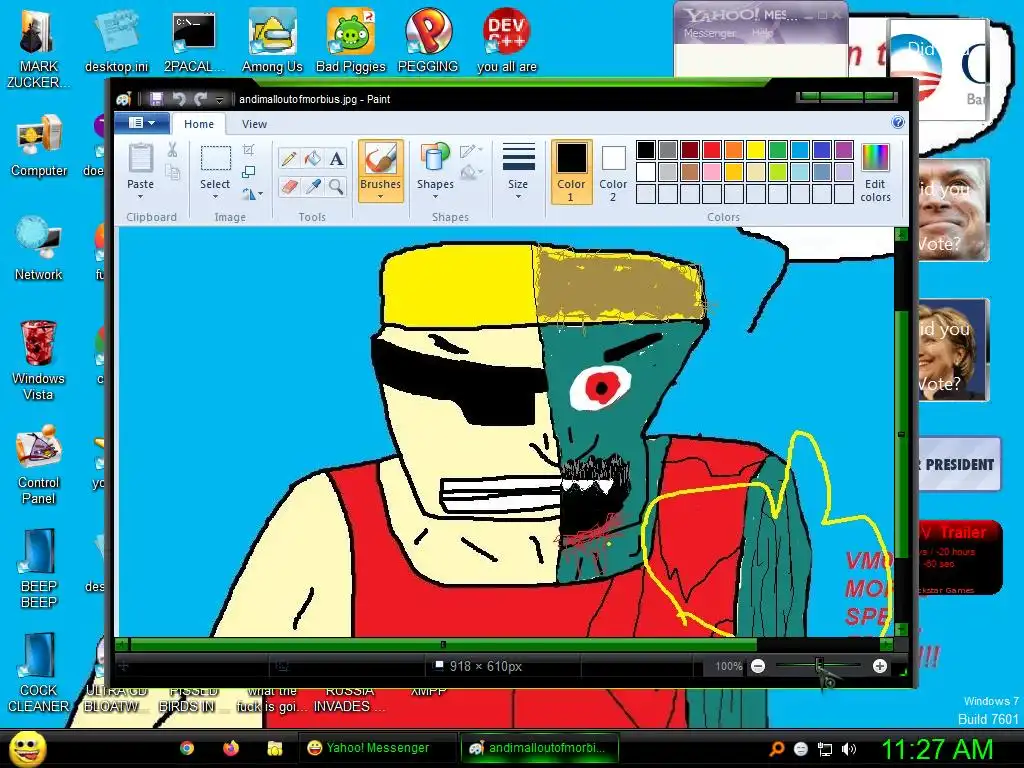Image resolution: width=1024 pixels, height=768 pixels.
Task: Click the Redo arrow in quick access toolbar
Action: pos(200,99)
